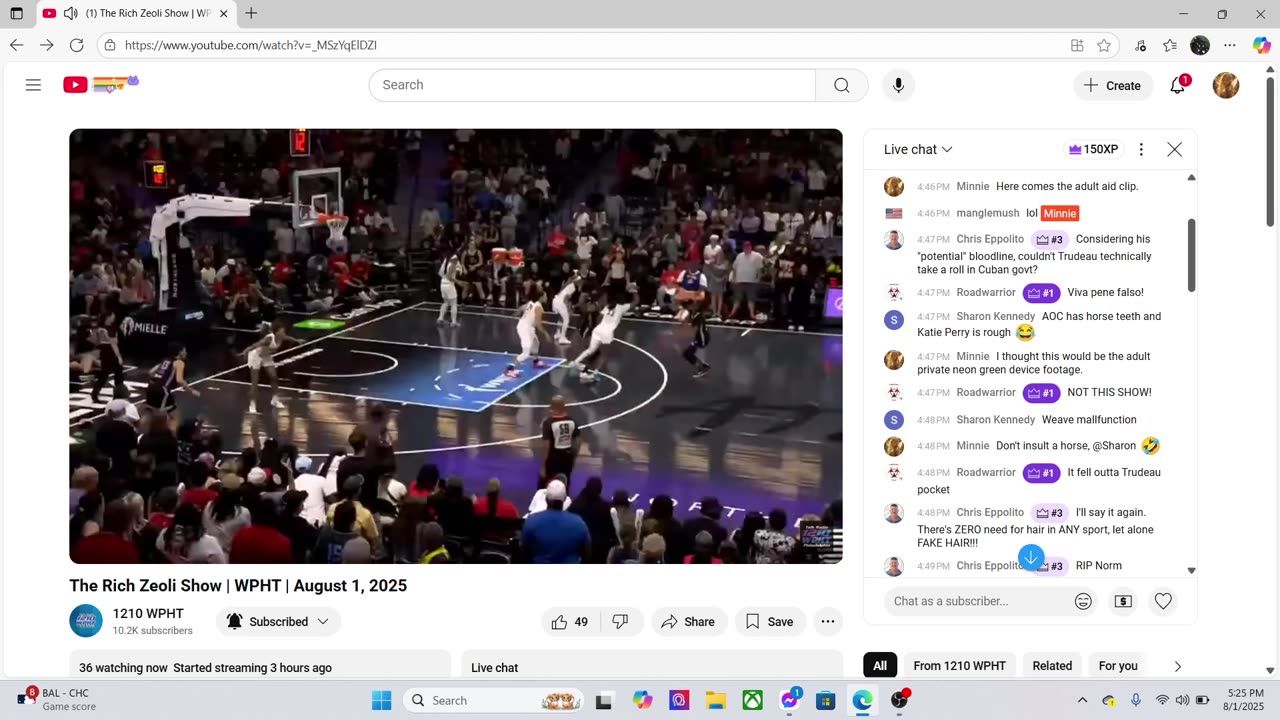Click the browser address bar URL

coord(251,45)
